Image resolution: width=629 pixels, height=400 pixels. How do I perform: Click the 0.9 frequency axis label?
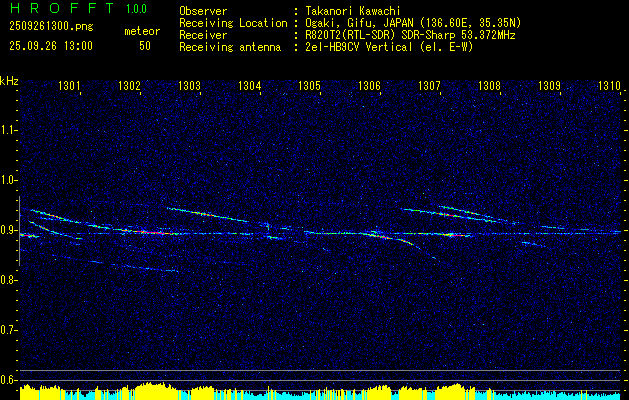(x=8, y=230)
